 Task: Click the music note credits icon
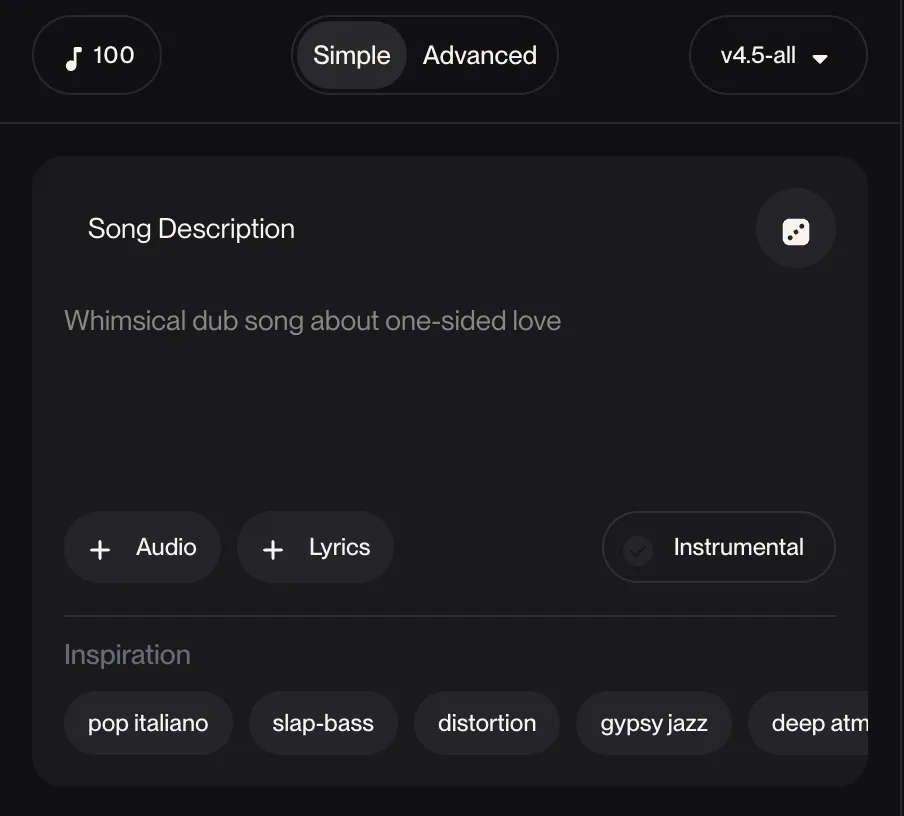[73, 57]
